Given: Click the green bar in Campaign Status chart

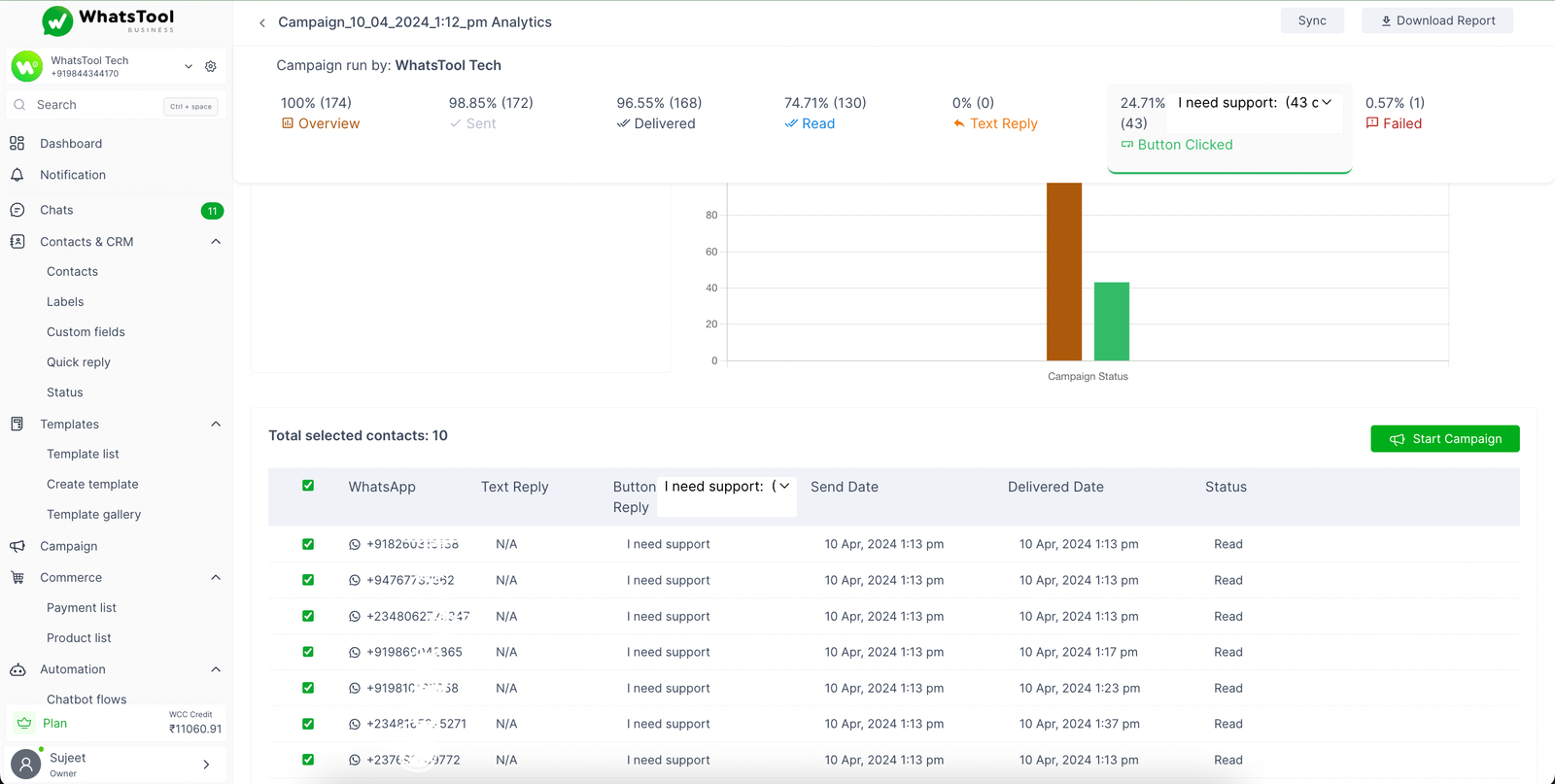Looking at the screenshot, I should pos(1111,322).
